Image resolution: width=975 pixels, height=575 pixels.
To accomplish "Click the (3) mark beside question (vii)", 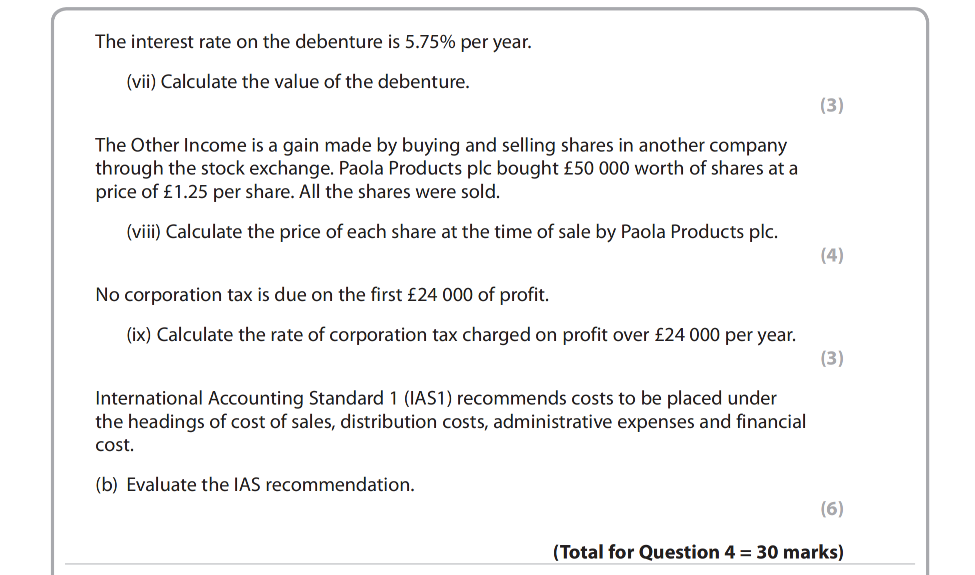I will tap(831, 105).
